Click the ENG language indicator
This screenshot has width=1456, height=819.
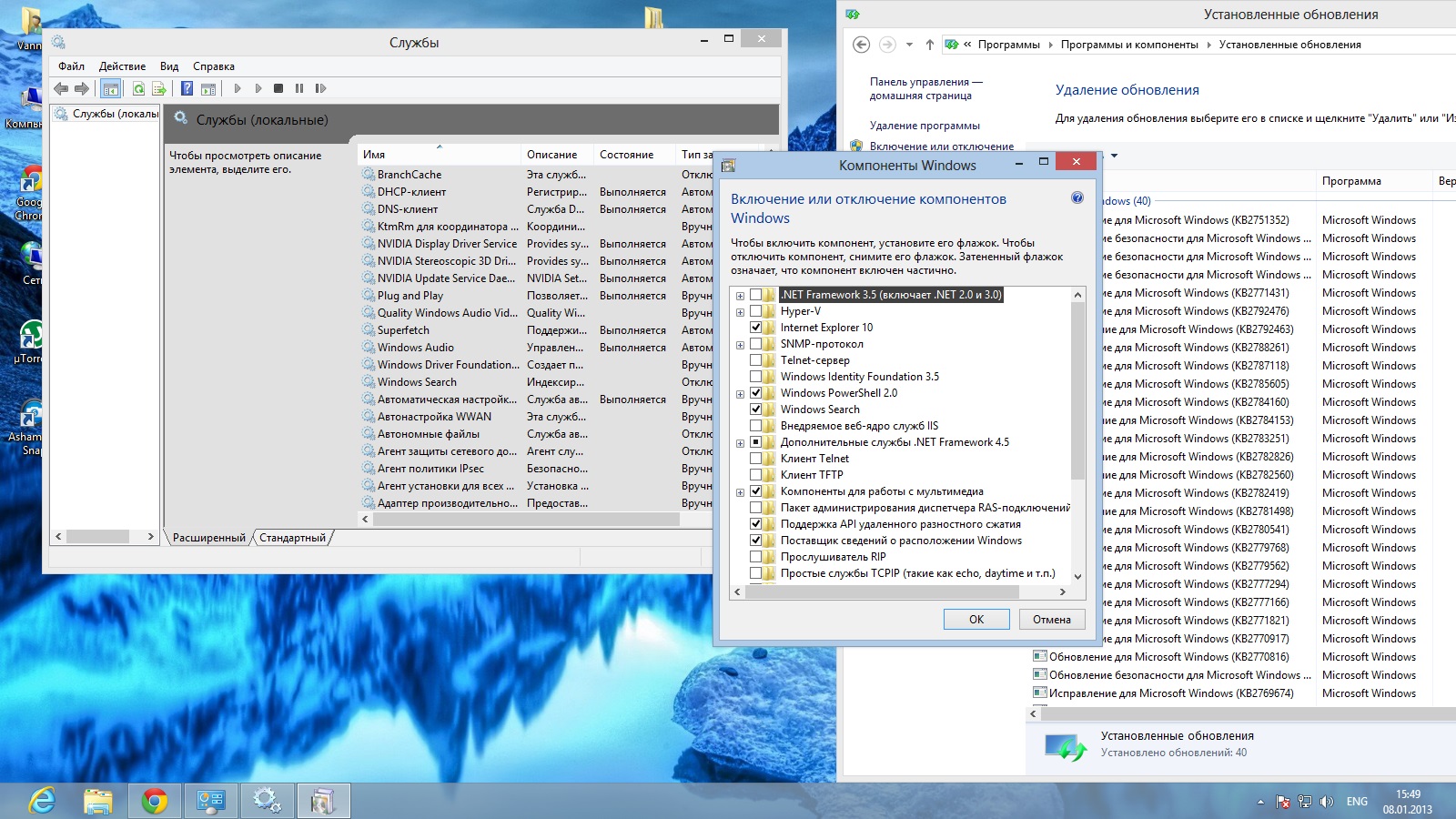click(x=1357, y=802)
